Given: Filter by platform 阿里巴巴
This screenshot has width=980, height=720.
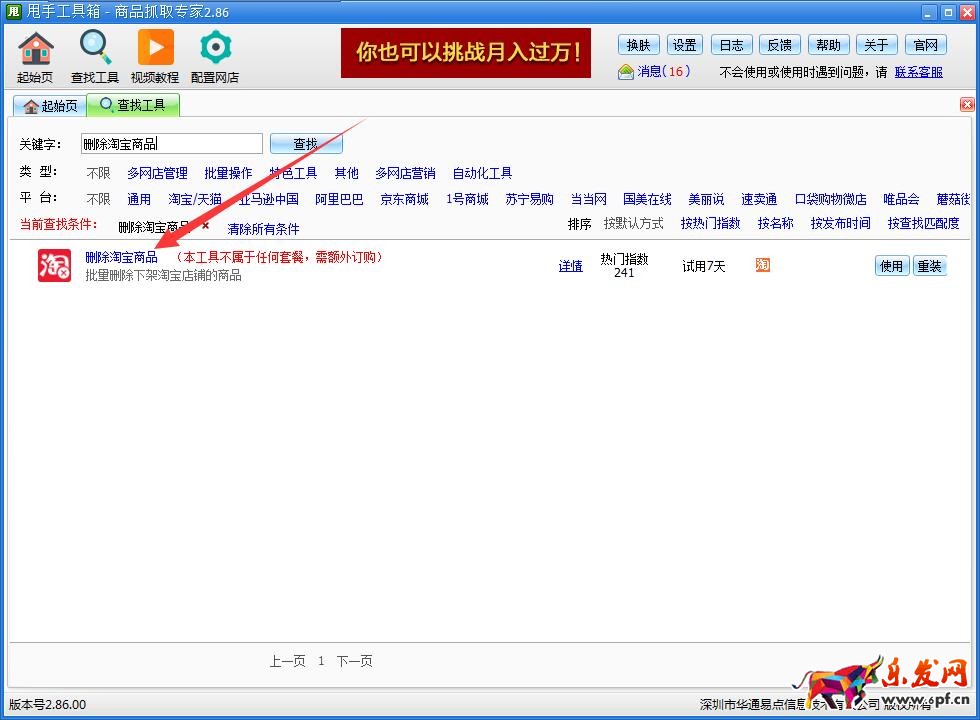Looking at the screenshot, I should (x=339, y=199).
